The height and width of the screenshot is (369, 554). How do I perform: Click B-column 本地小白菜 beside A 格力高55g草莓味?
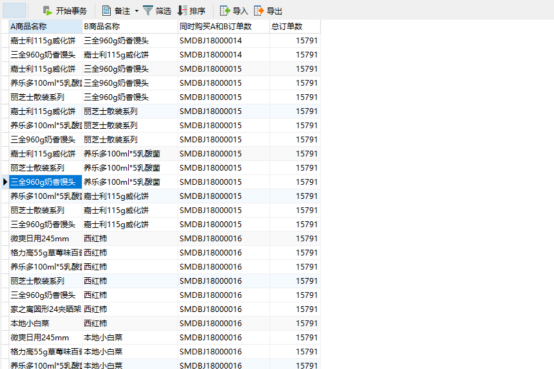pyautogui.click(x=130, y=352)
